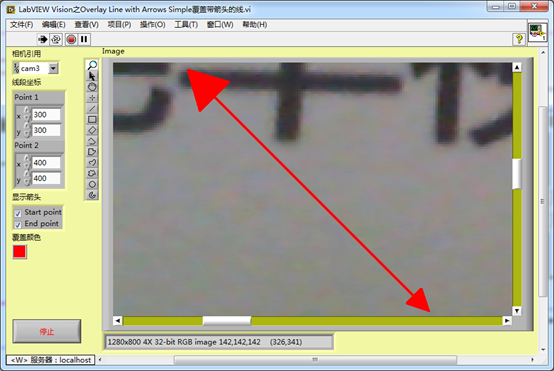
Task: Uncheck the End point checkbox
Action: tap(18, 224)
